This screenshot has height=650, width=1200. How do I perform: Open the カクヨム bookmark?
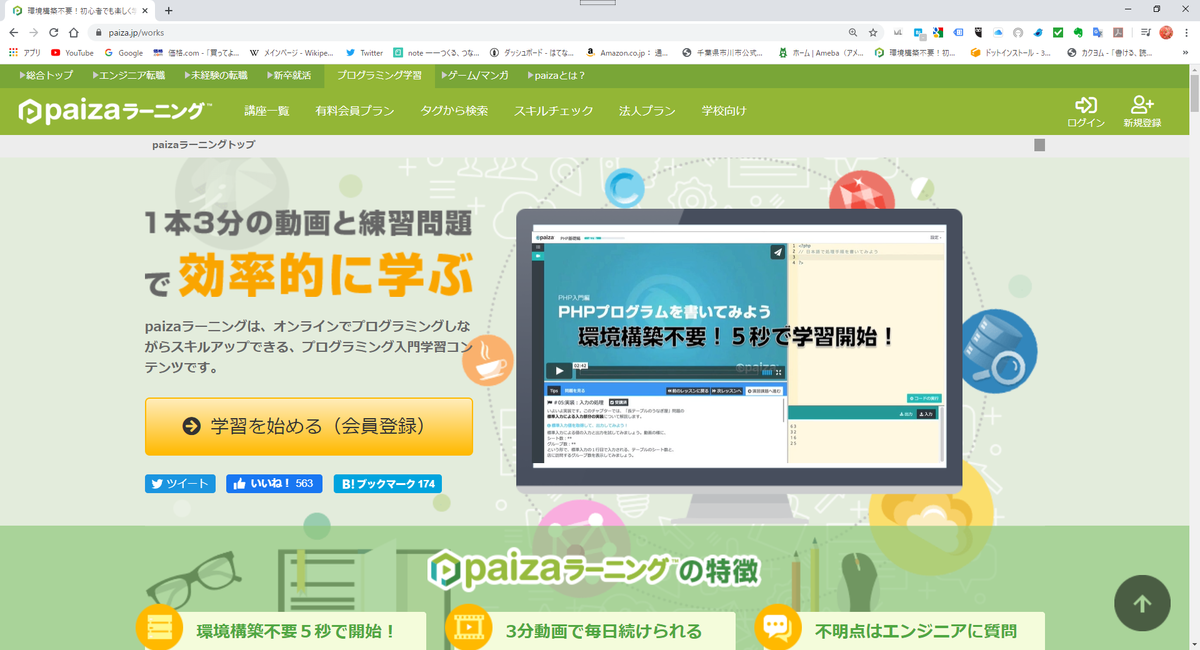(x=1108, y=52)
